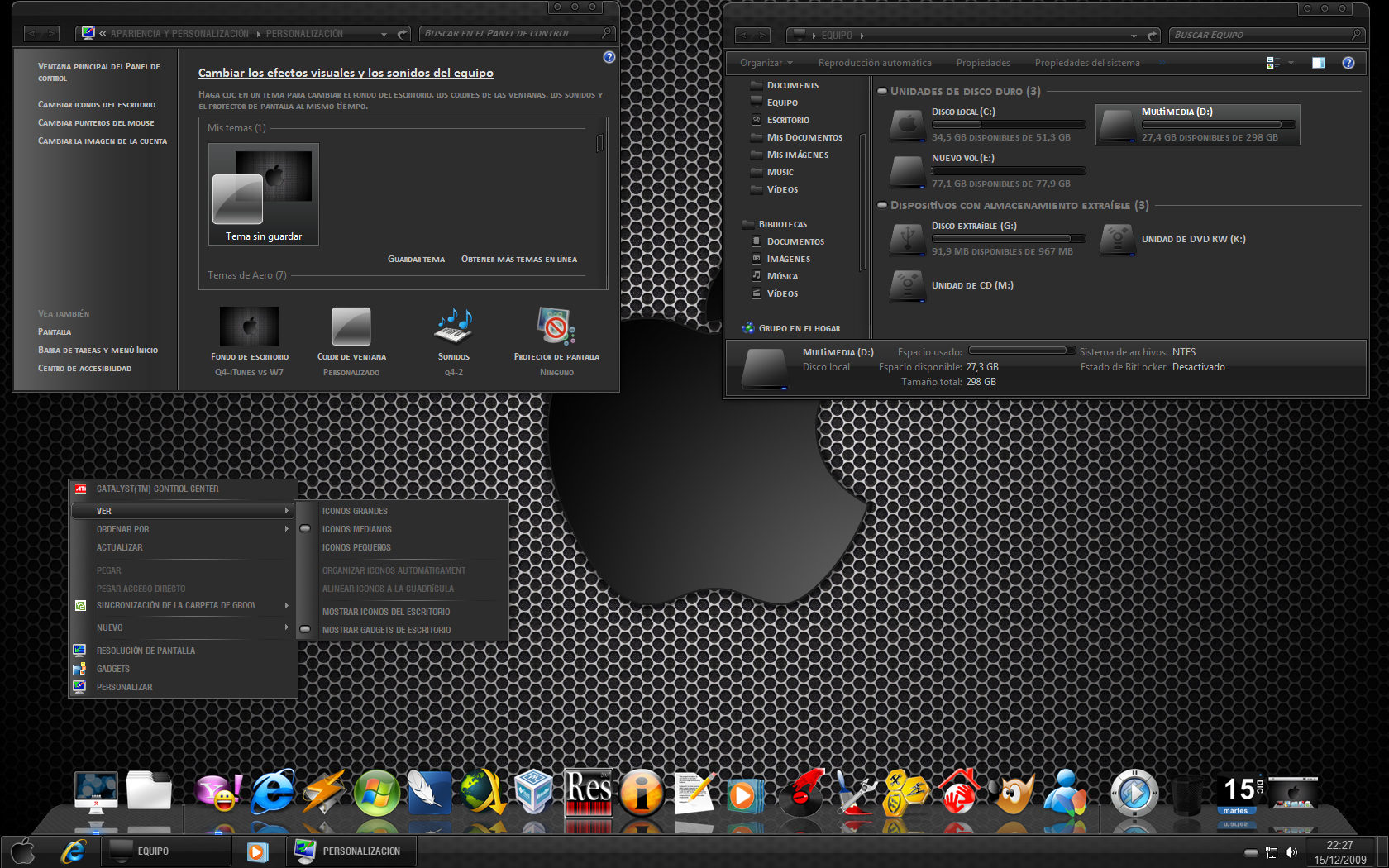Click Buscar Equipo search field
This screenshot has width=1389, height=868.
[1267, 35]
